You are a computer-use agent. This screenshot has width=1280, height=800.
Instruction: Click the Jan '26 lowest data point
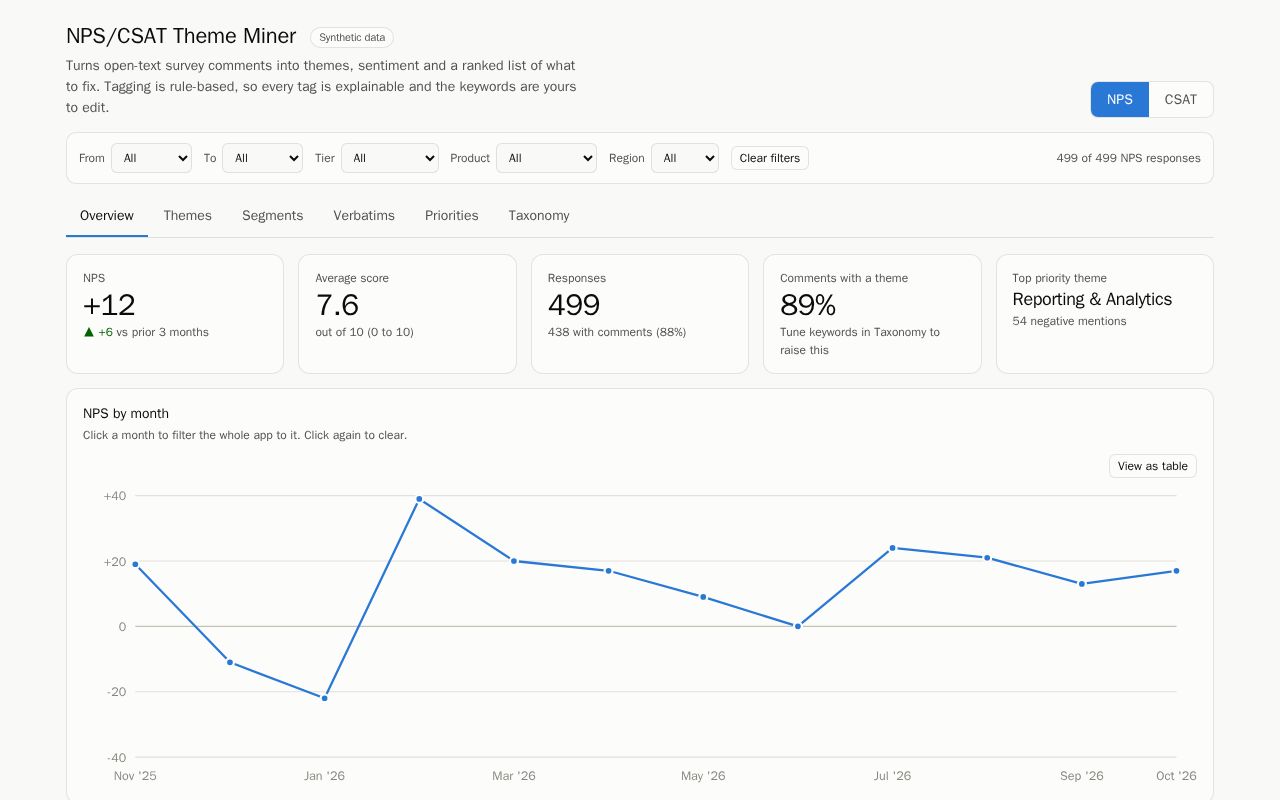click(324, 698)
